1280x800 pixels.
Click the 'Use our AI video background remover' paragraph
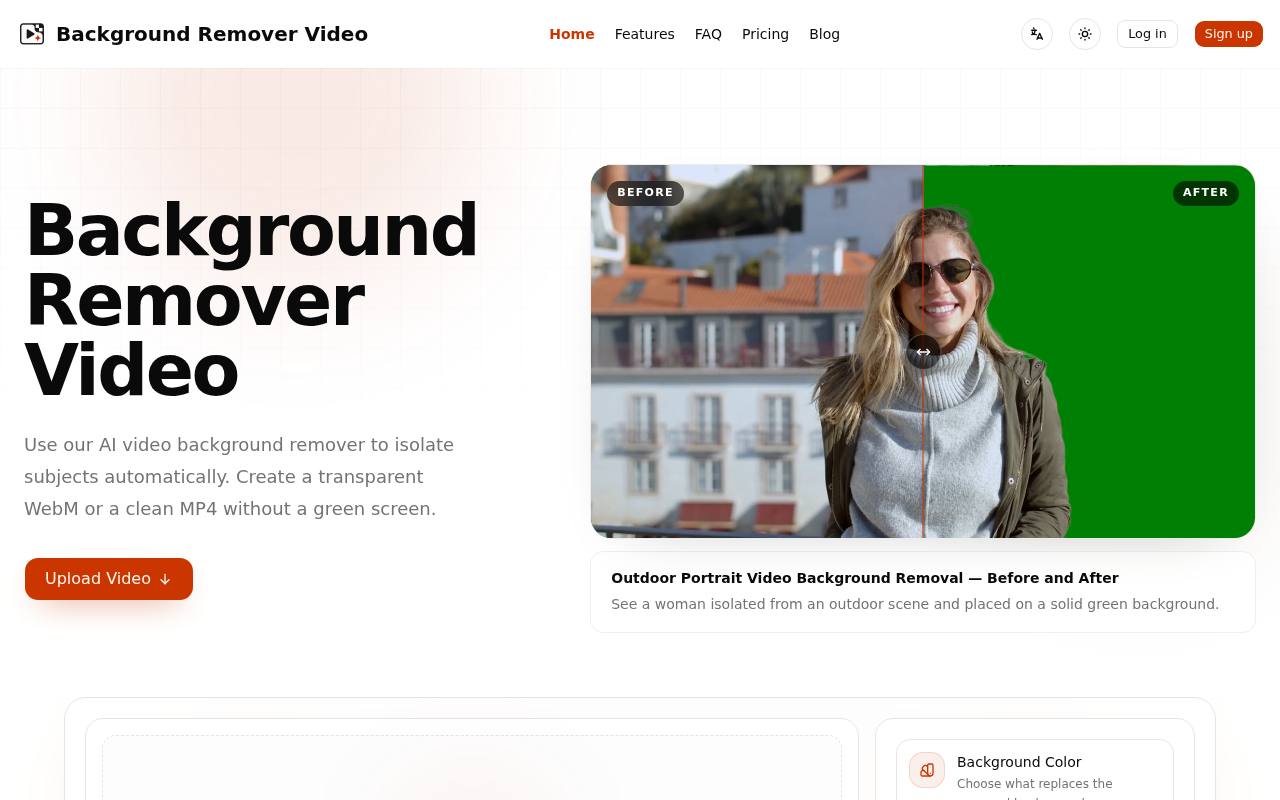click(239, 477)
